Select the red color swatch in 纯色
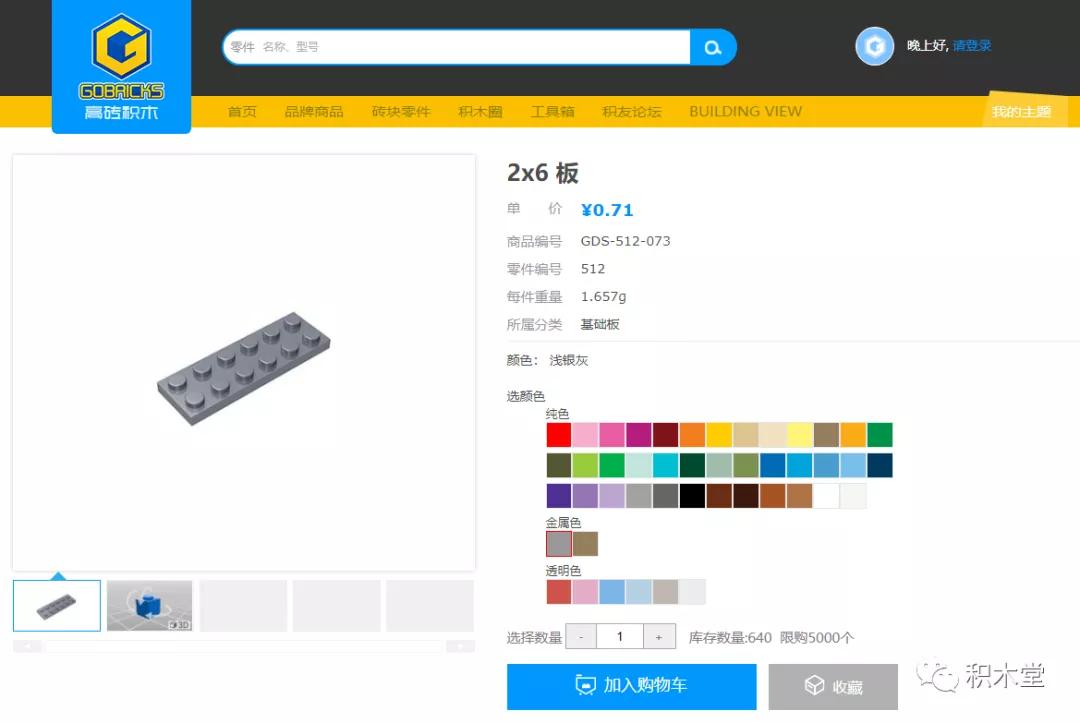 [557, 434]
